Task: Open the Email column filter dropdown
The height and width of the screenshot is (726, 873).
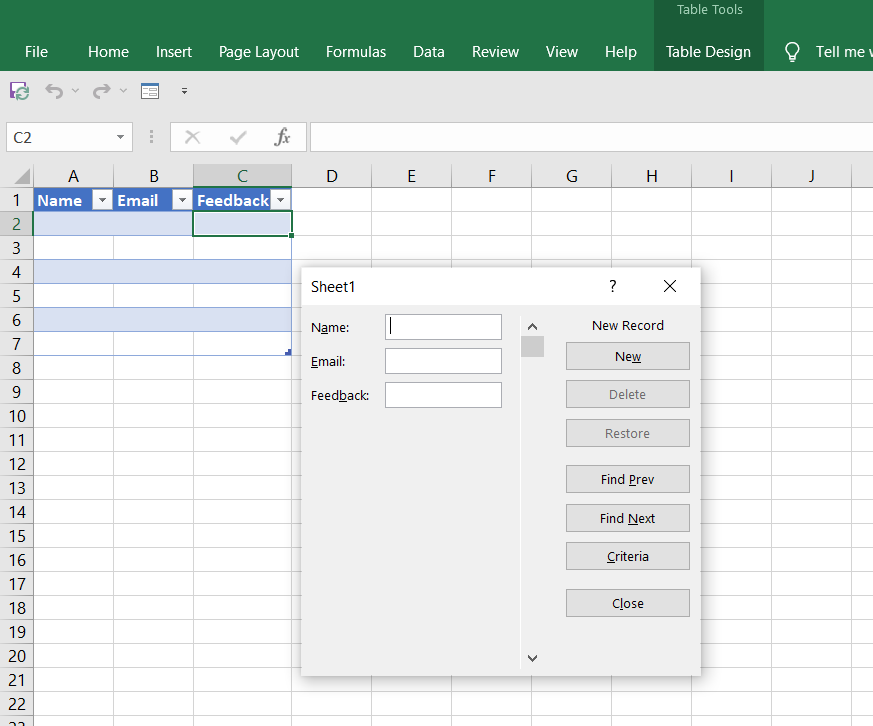Action: tap(182, 200)
